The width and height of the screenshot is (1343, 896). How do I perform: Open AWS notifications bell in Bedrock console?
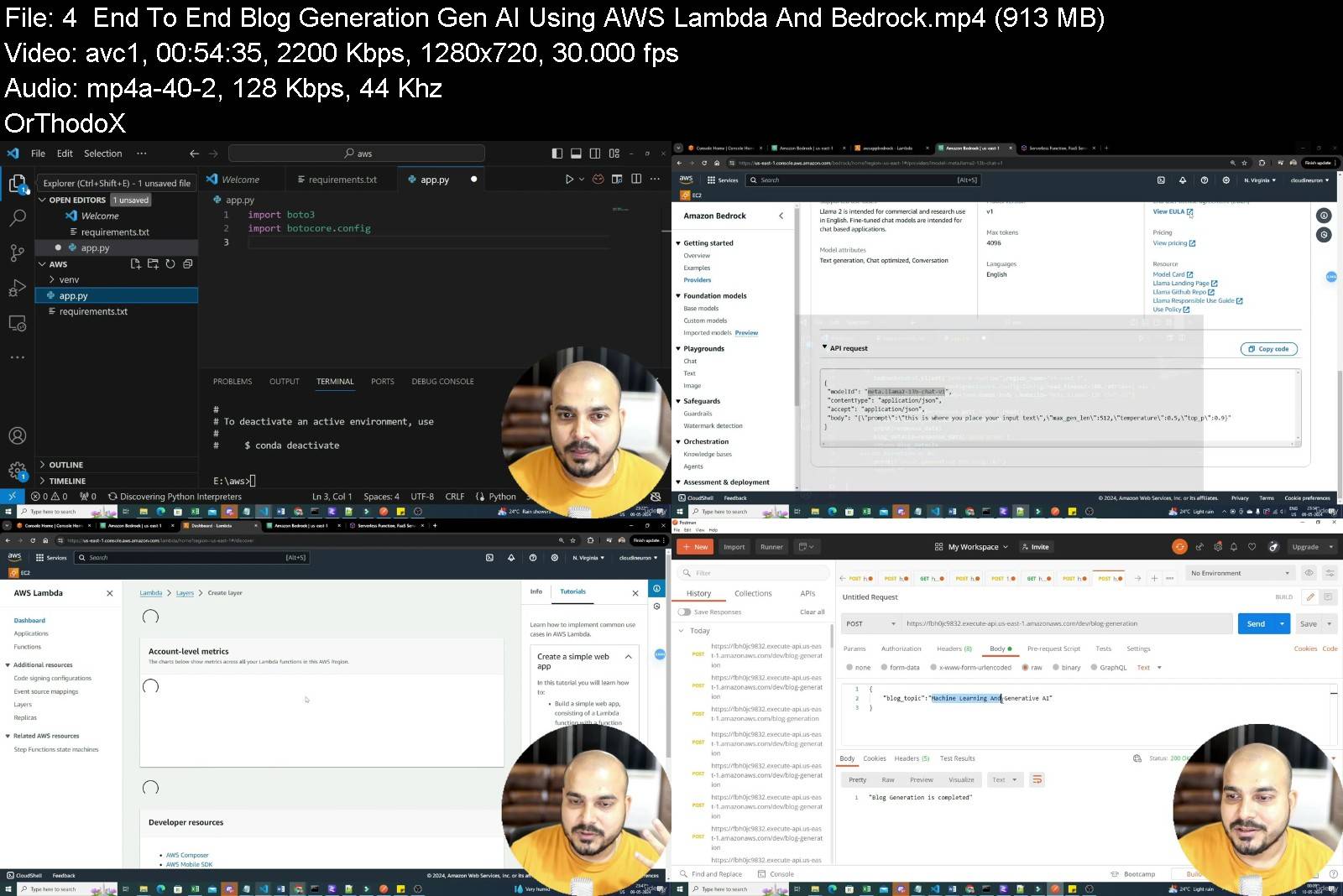click(x=1183, y=180)
